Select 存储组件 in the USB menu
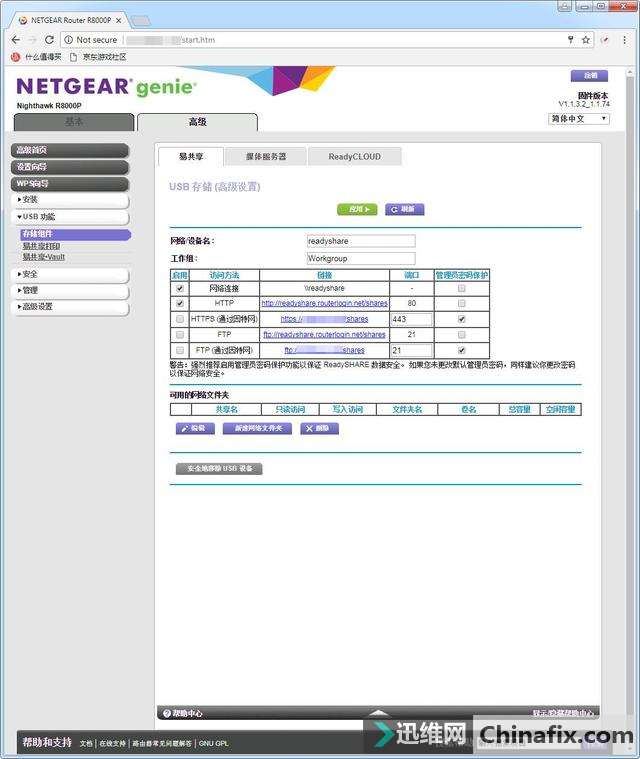Image resolution: width=640 pixels, height=759 pixels. pos(76,234)
